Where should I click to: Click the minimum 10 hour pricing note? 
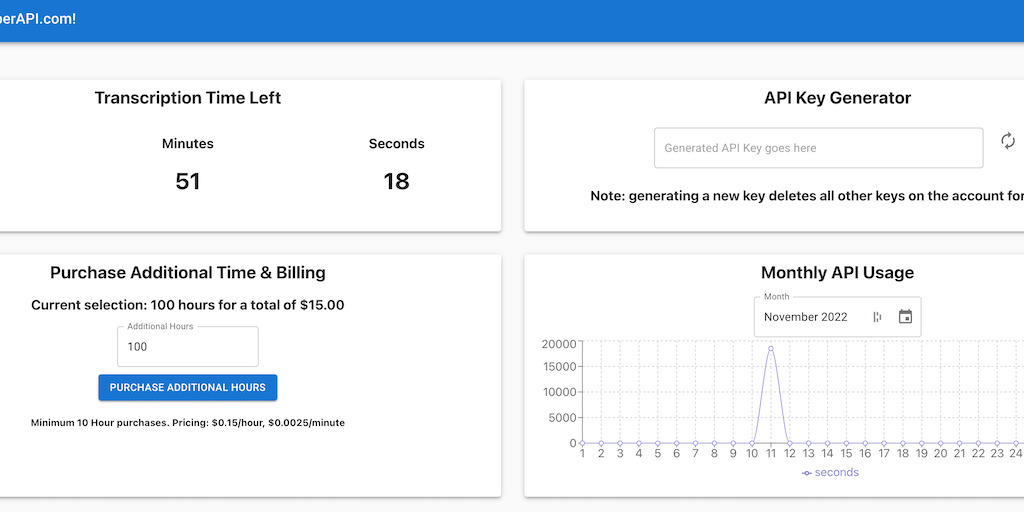point(188,423)
